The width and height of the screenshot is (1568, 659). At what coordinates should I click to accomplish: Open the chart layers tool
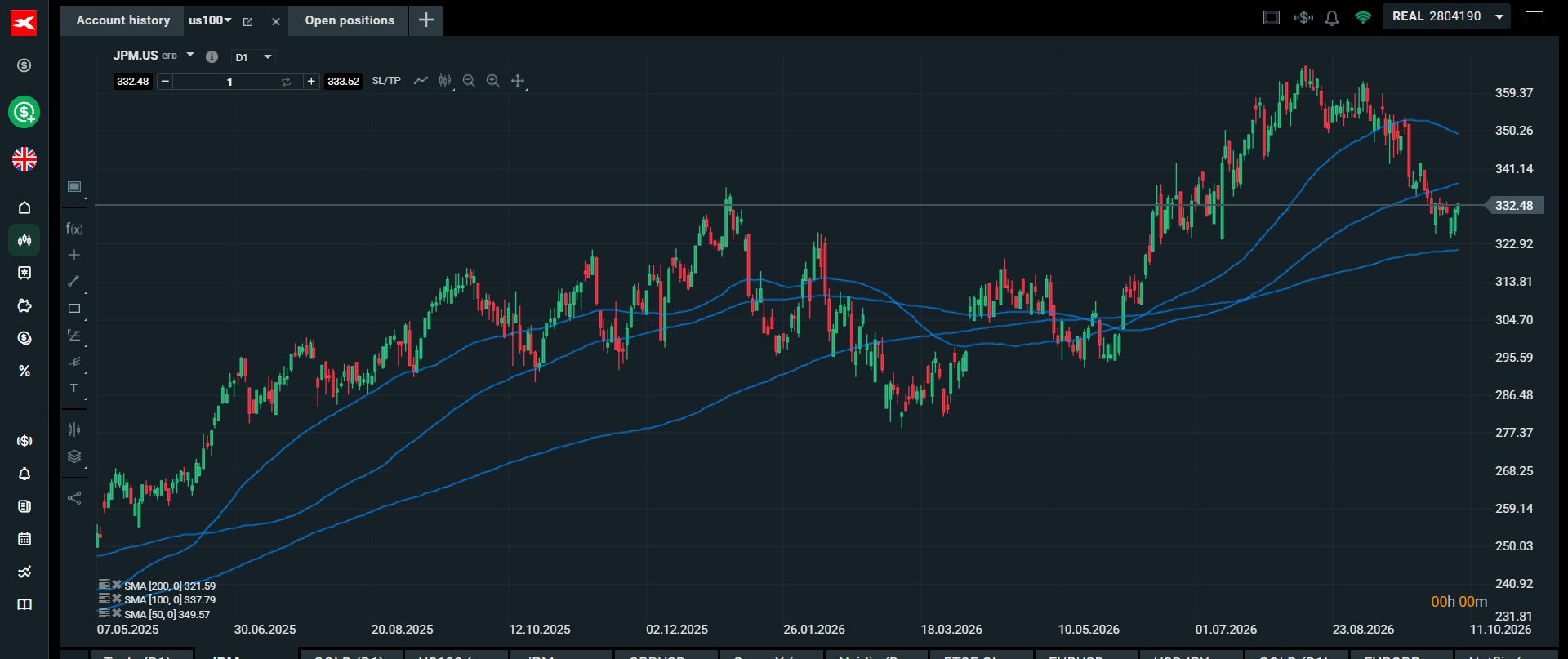point(74,456)
